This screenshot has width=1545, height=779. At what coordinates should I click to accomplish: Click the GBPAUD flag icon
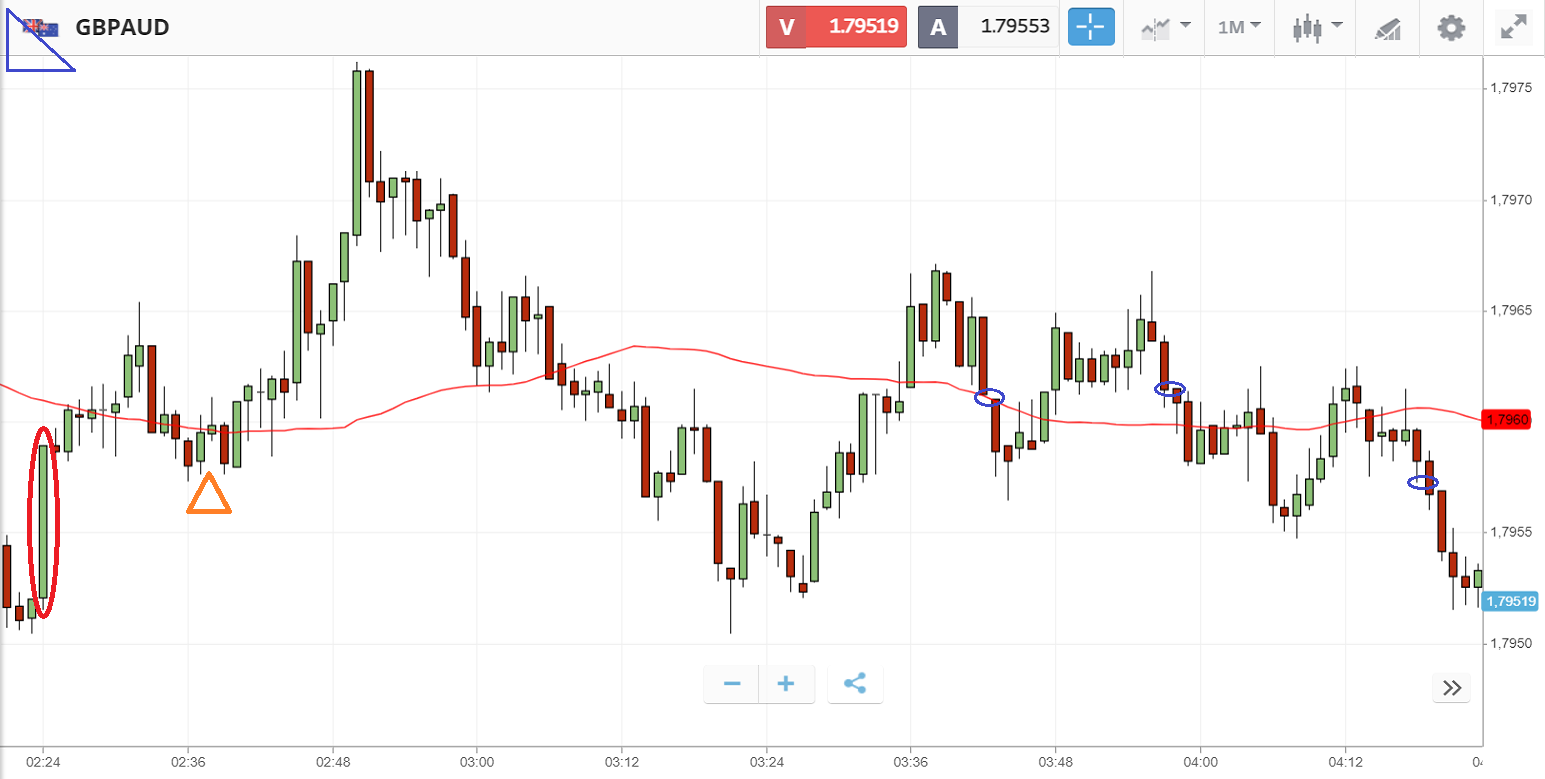(x=41, y=27)
